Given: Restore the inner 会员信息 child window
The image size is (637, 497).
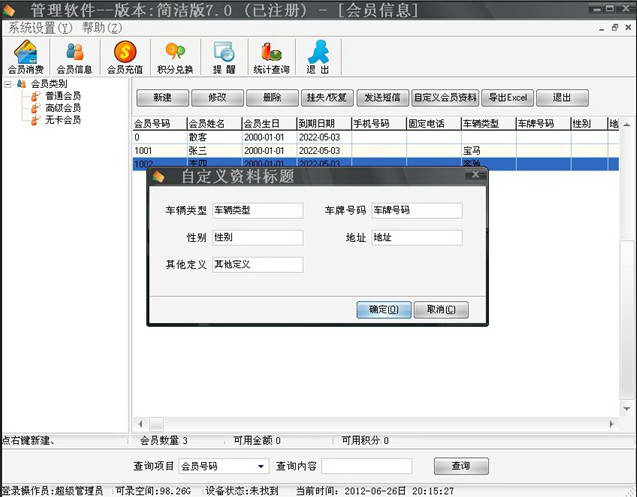Looking at the screenshot, I should point(614,28).
